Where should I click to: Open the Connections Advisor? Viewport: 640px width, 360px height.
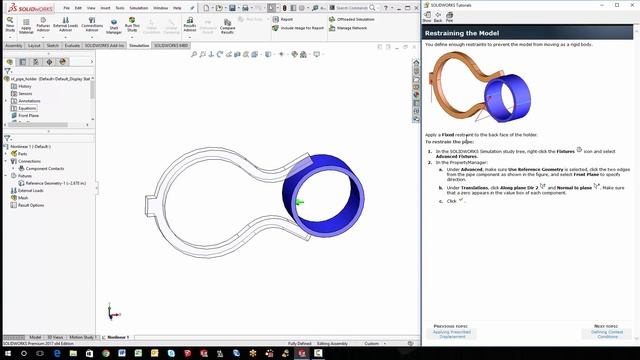(x=92, y=24)
